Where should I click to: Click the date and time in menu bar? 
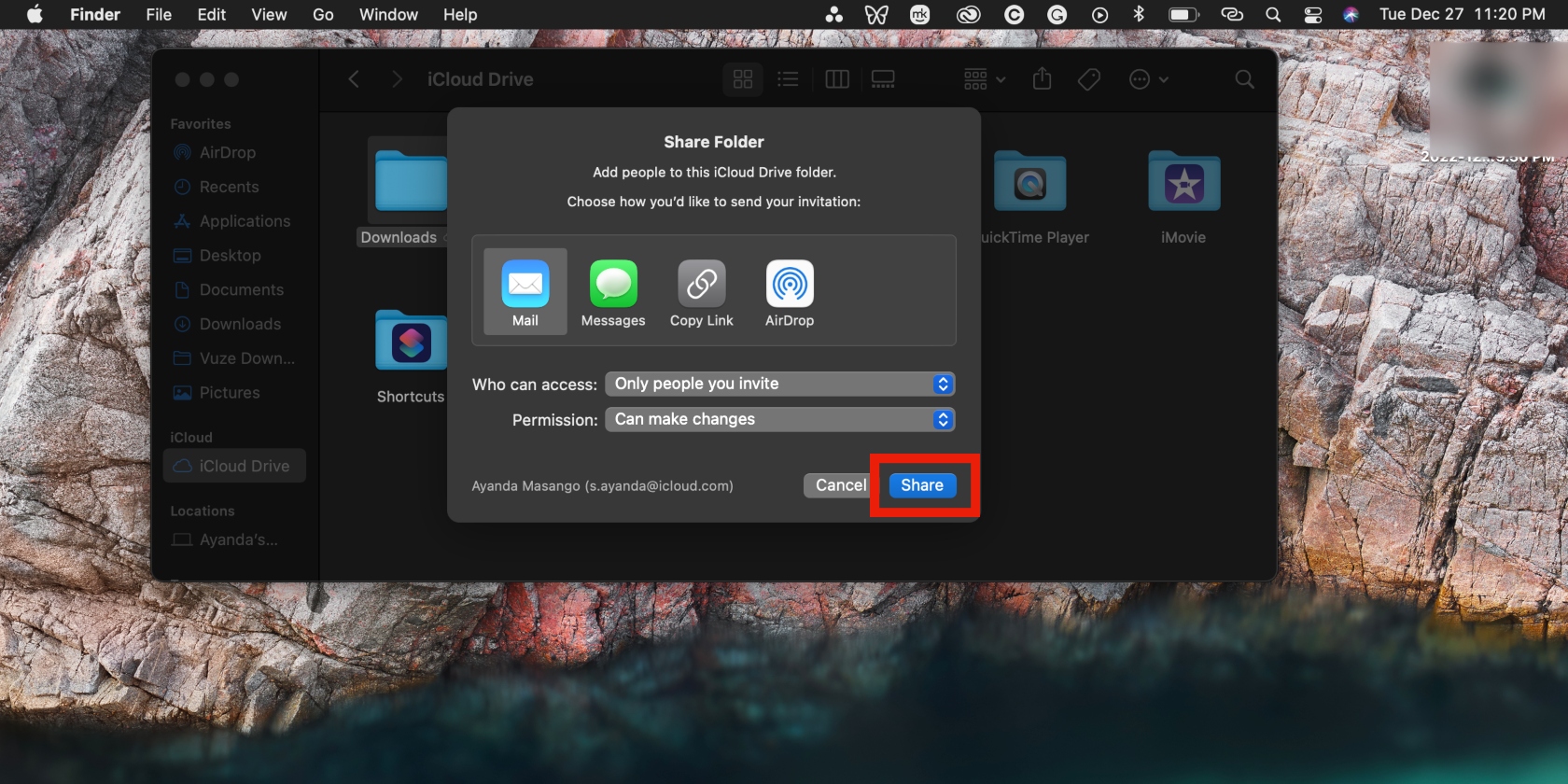pos(1463,14)
